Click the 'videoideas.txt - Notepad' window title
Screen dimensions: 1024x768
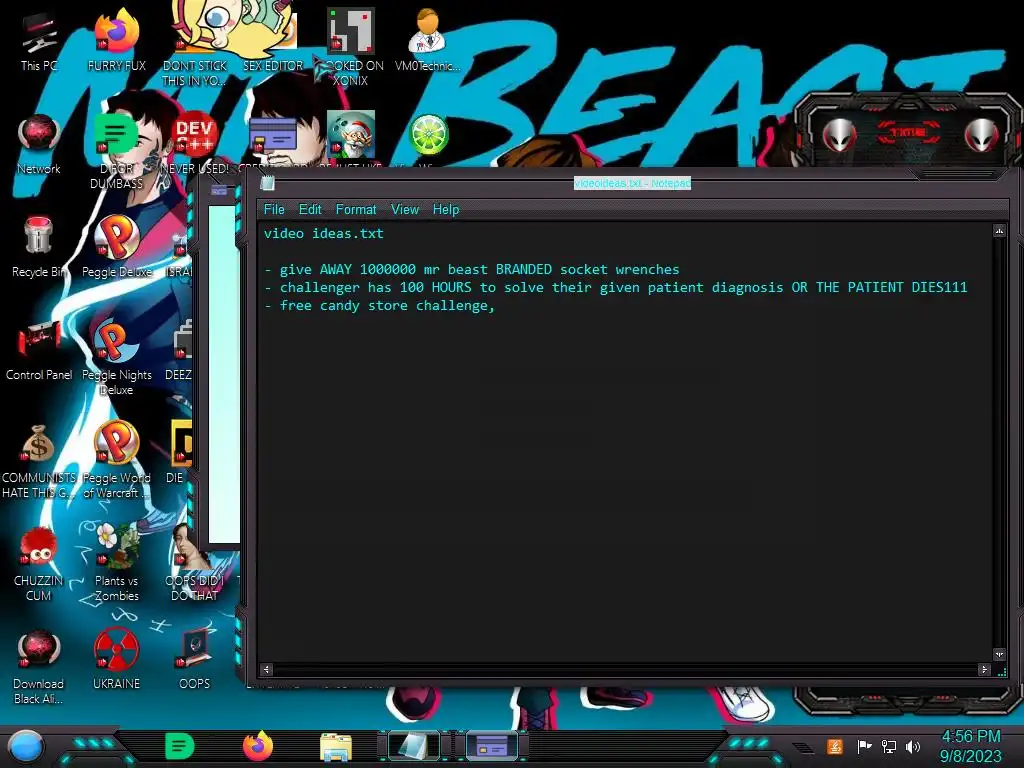point(632,184)
